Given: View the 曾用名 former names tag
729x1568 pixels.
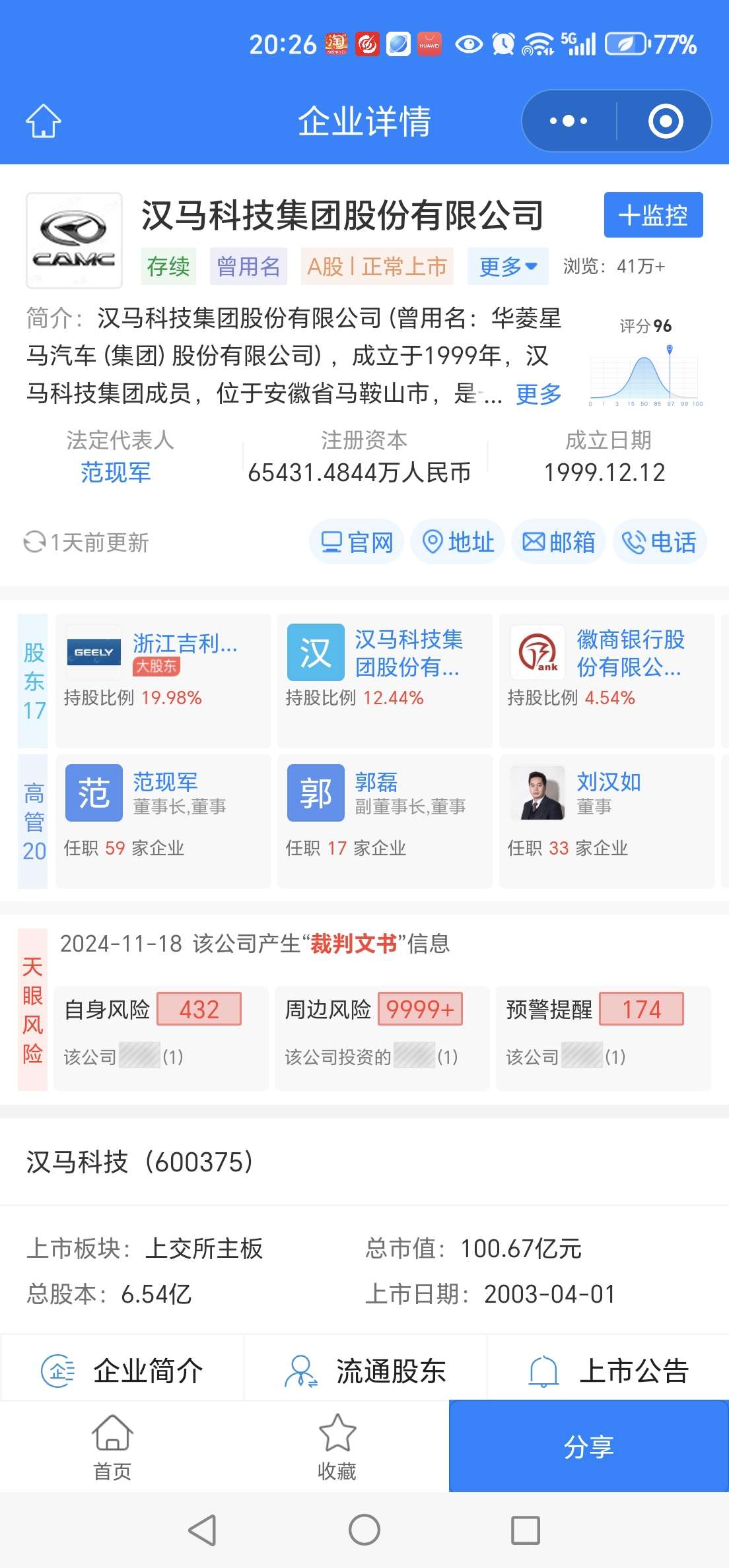Looking at the screenshot, I should [248, 267].
